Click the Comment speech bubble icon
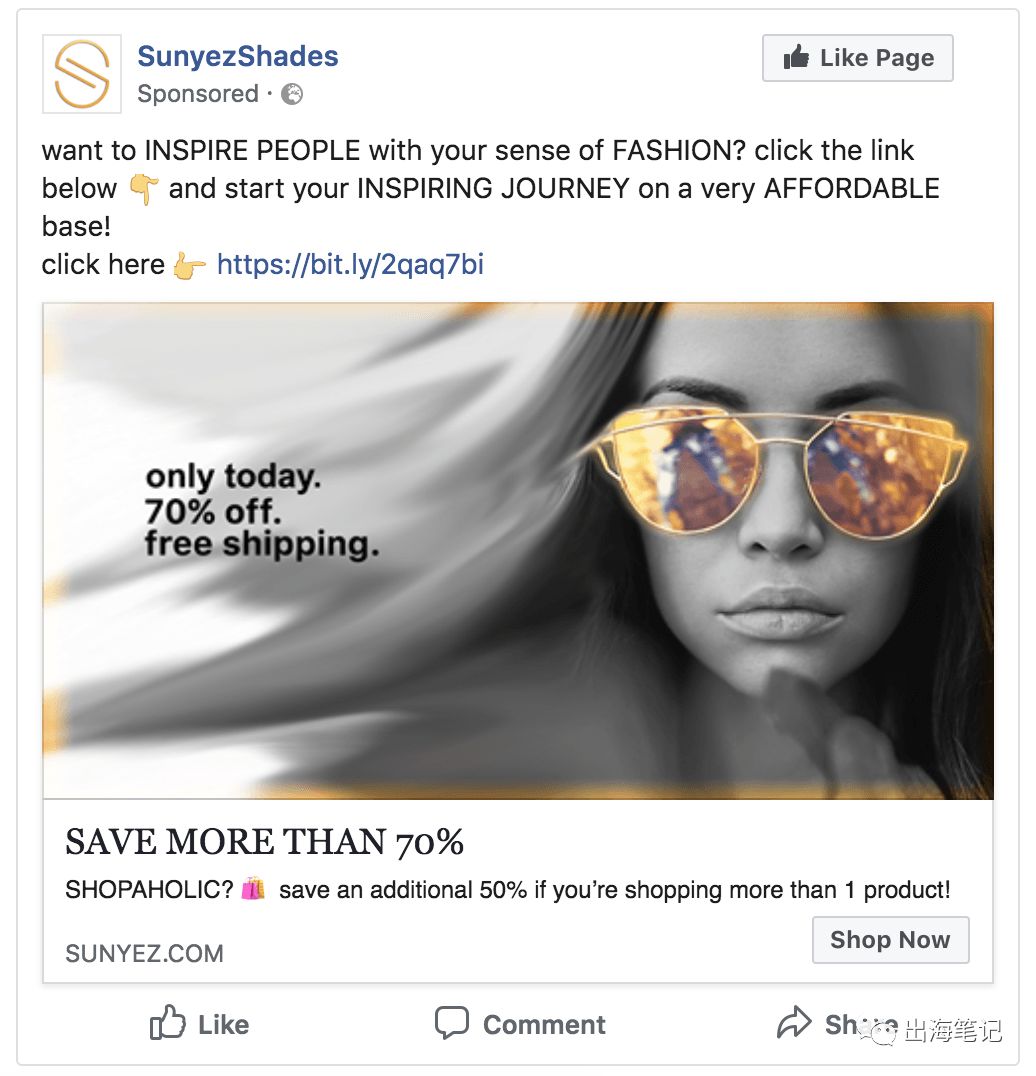 click(x=452, y=1023)
